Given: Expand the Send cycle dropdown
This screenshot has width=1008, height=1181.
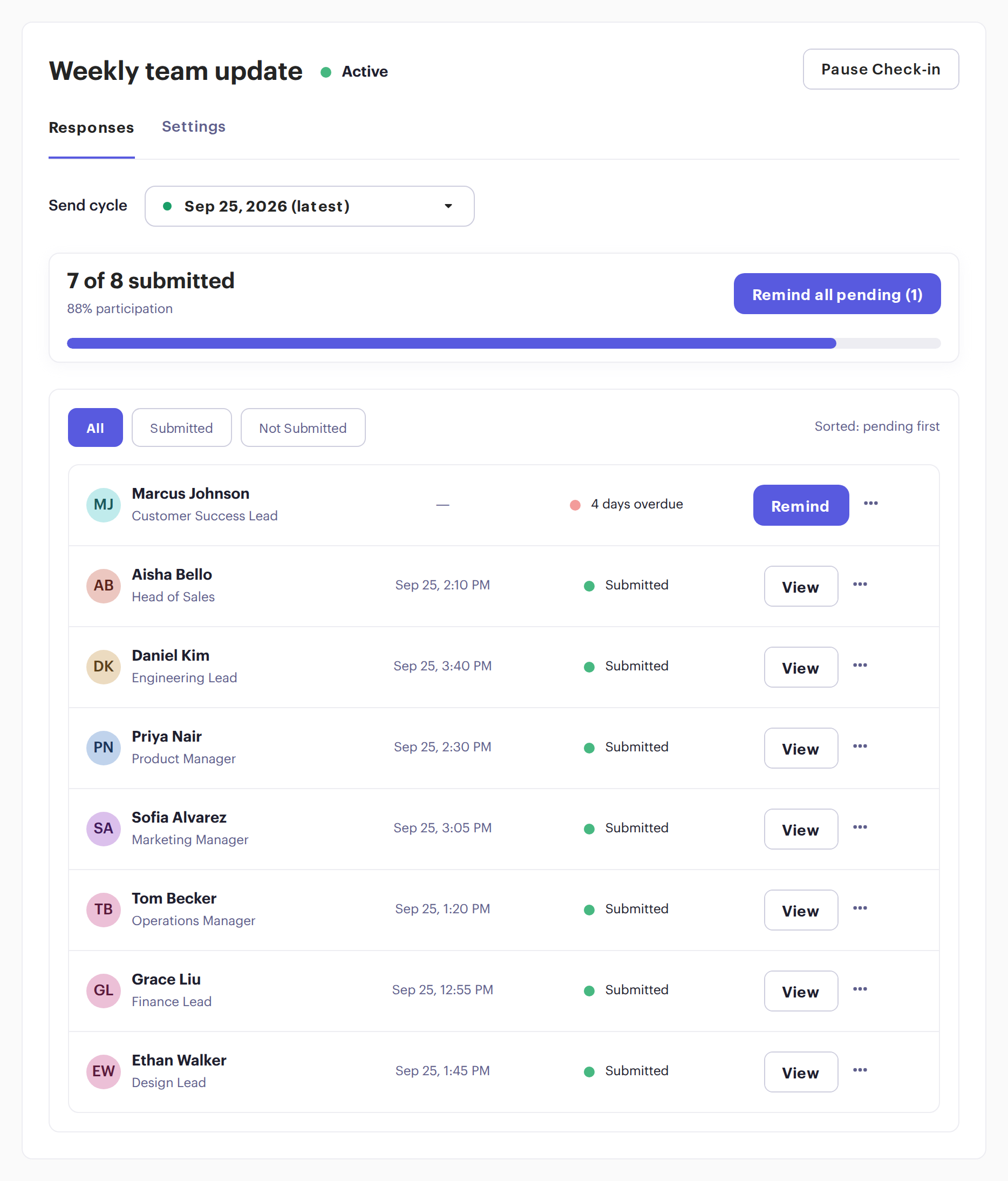Looking at the screenshot, I should click(x=309, y=206).
